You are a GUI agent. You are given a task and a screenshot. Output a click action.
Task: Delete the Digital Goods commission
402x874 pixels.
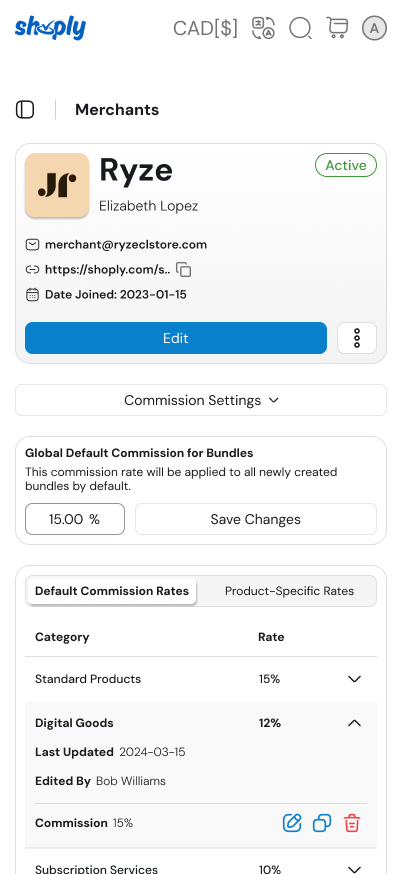tap(352, 823)
